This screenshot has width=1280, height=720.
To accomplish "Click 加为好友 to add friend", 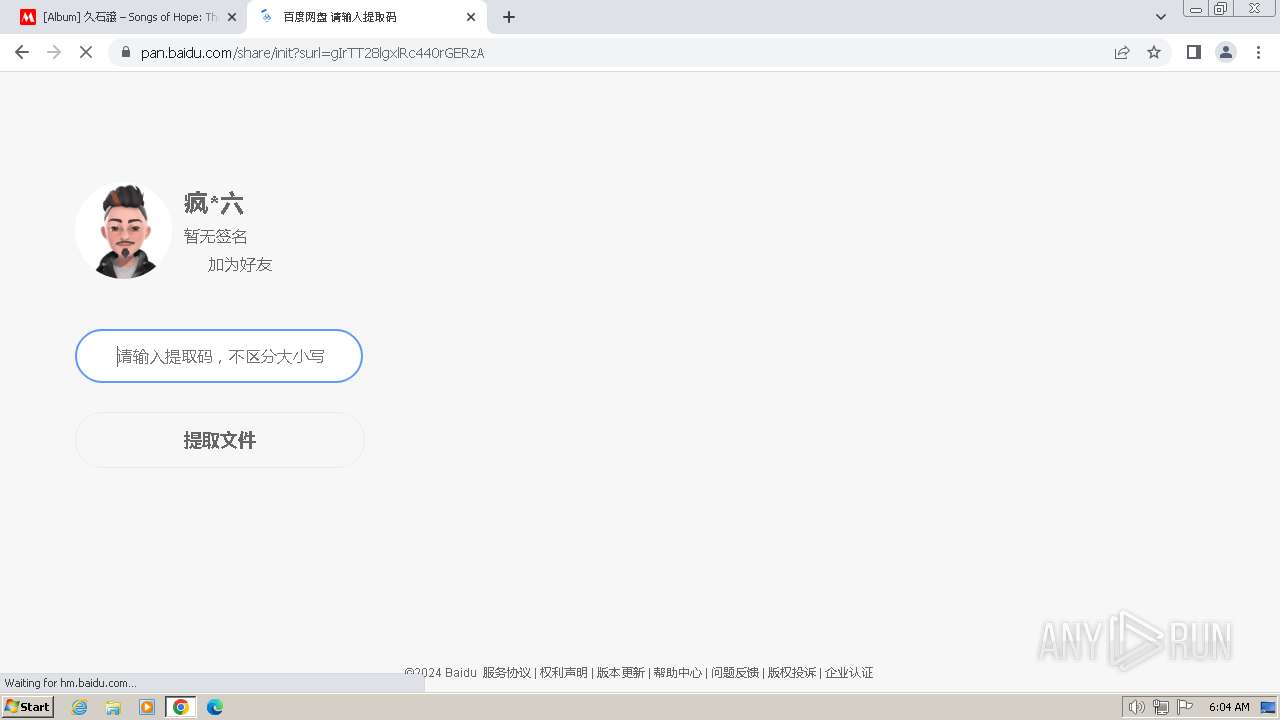I will tap(240, 264).
